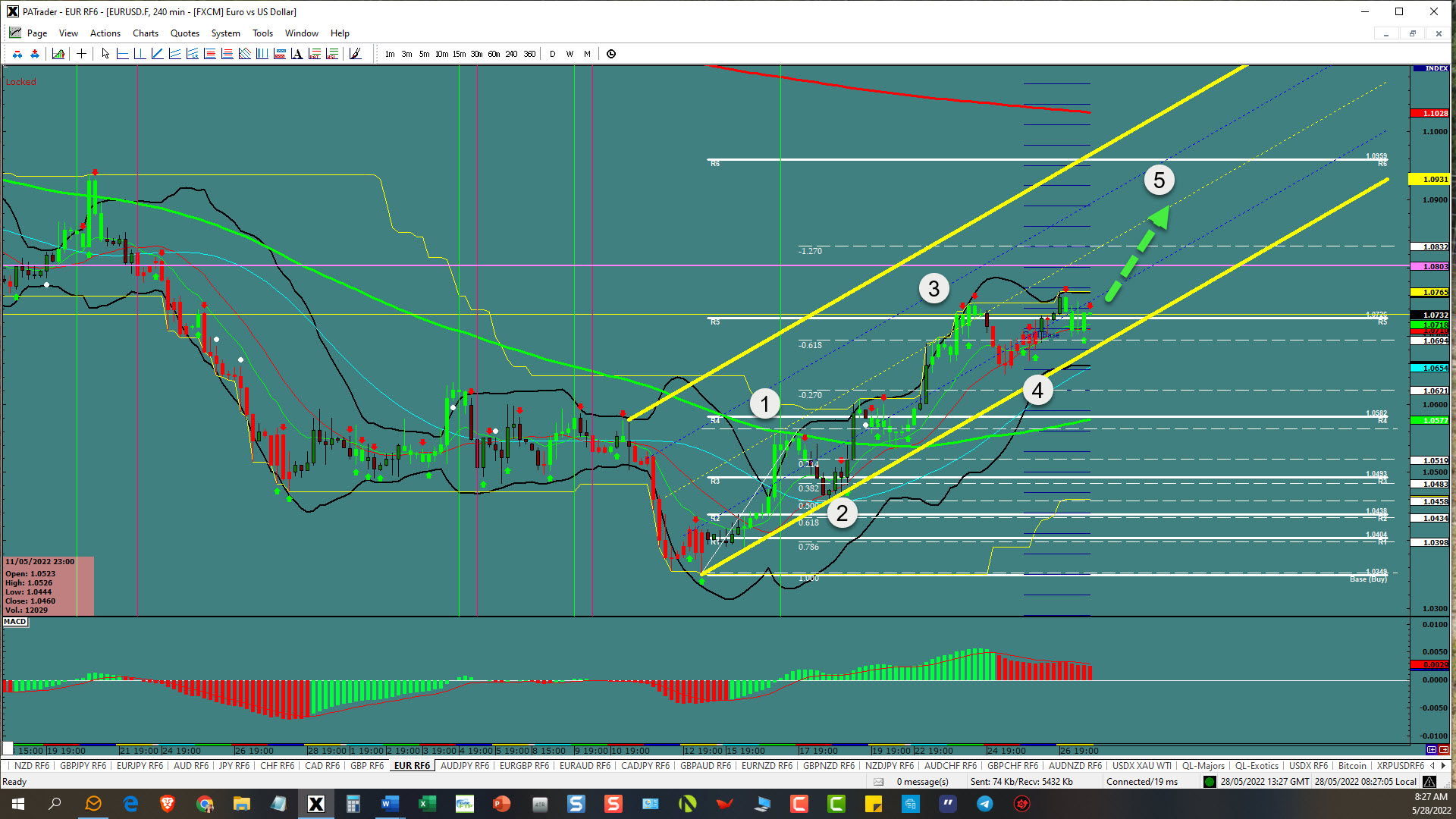
Task: Switch to the GBP RF6 tab
Action: 367,766
